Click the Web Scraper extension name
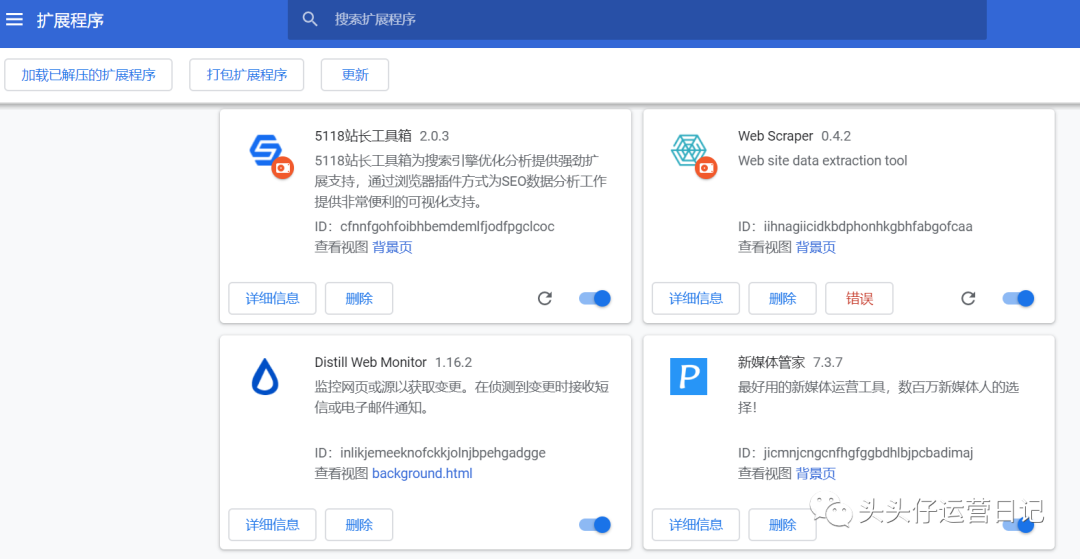The width and height of the screenshot is (1080, 559). [776, 136]
